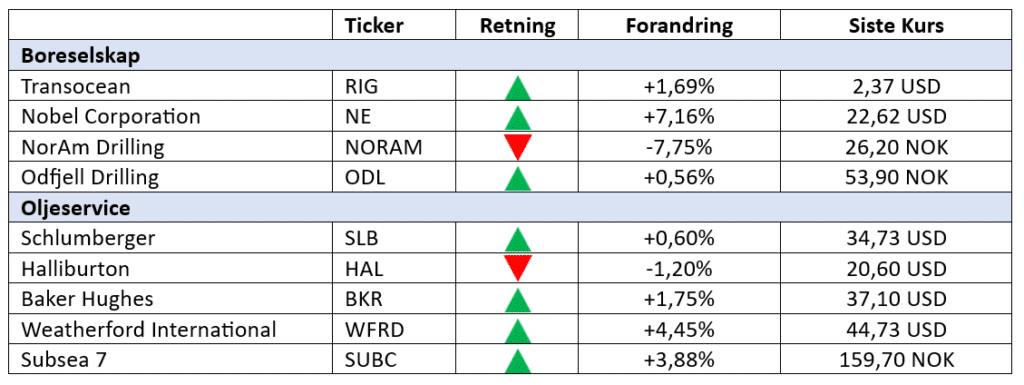Screen dimensions: 1024x385
Task: Click the green up arrow for Schlumberger
Action: [x=517, y=239]
